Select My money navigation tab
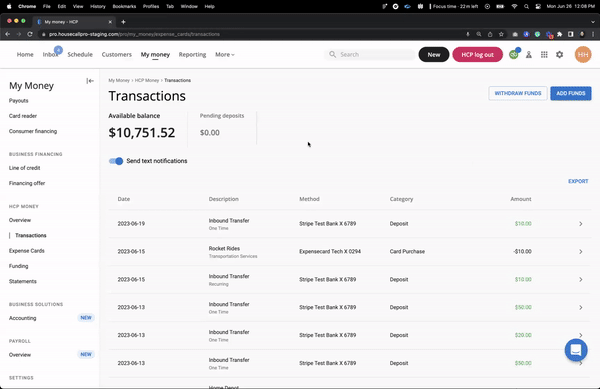The width and height of the screenshot is (600, 389). (x=155, y=55)
